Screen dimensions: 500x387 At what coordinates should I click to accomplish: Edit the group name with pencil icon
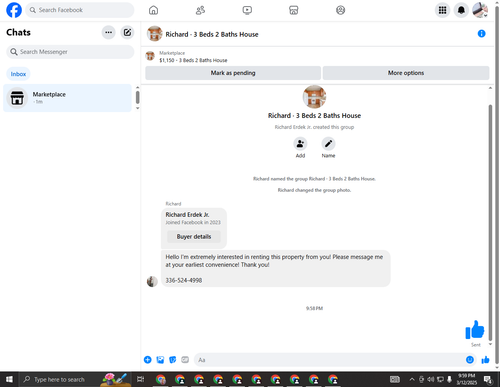[x=328, y=144]
